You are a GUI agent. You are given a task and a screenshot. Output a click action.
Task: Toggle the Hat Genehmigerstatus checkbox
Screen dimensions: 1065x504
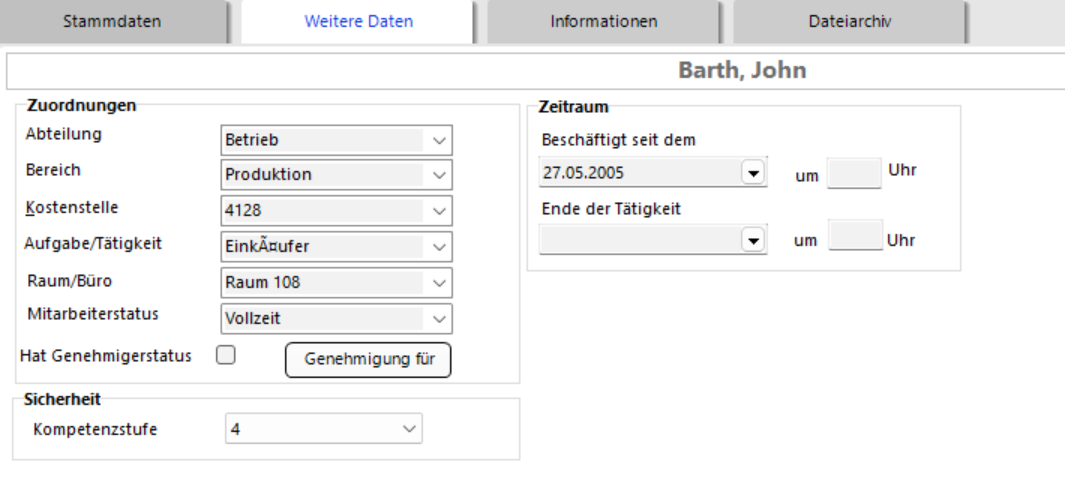click(225, 355)
